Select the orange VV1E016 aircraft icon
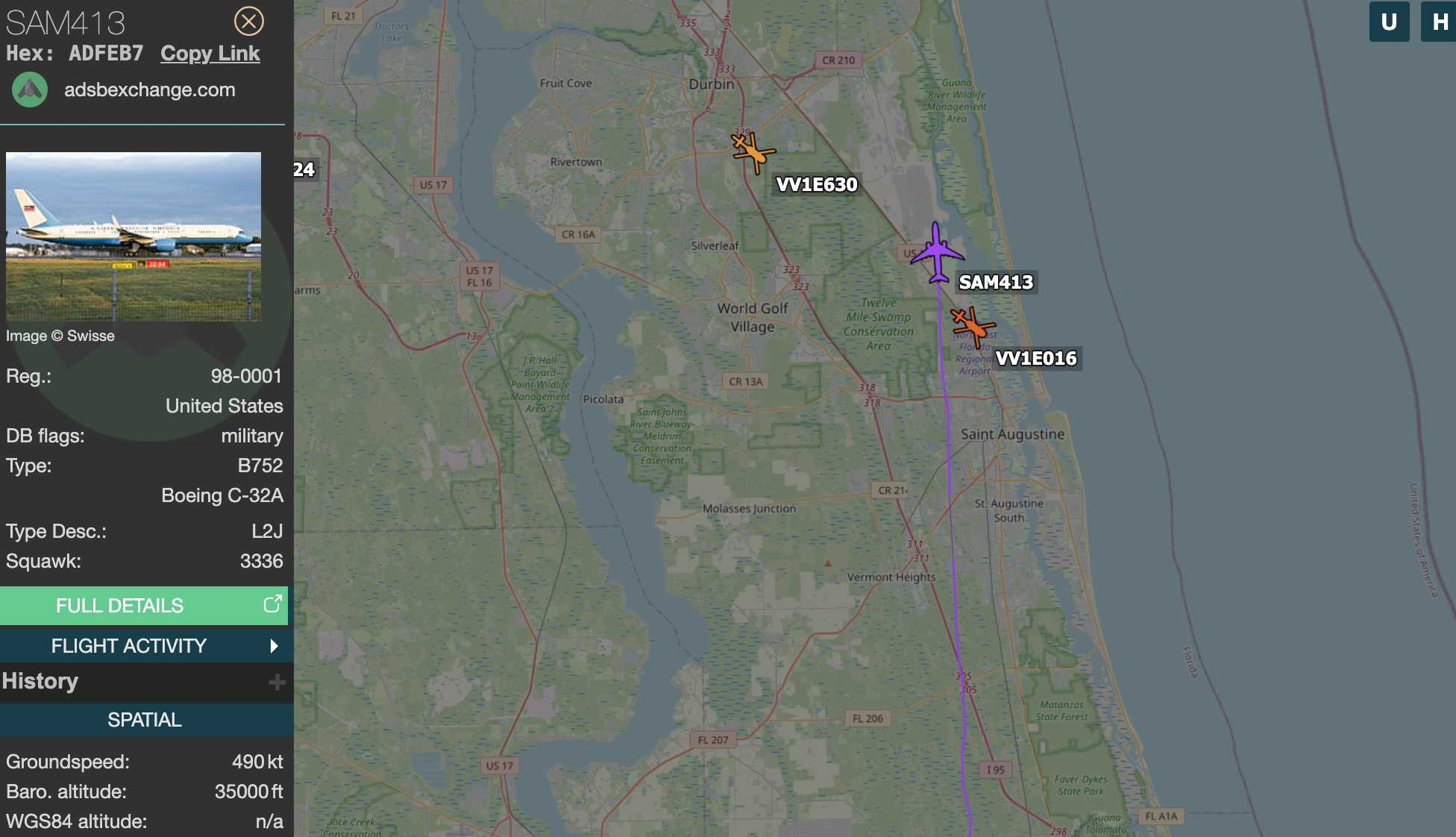 pos(973,327)
